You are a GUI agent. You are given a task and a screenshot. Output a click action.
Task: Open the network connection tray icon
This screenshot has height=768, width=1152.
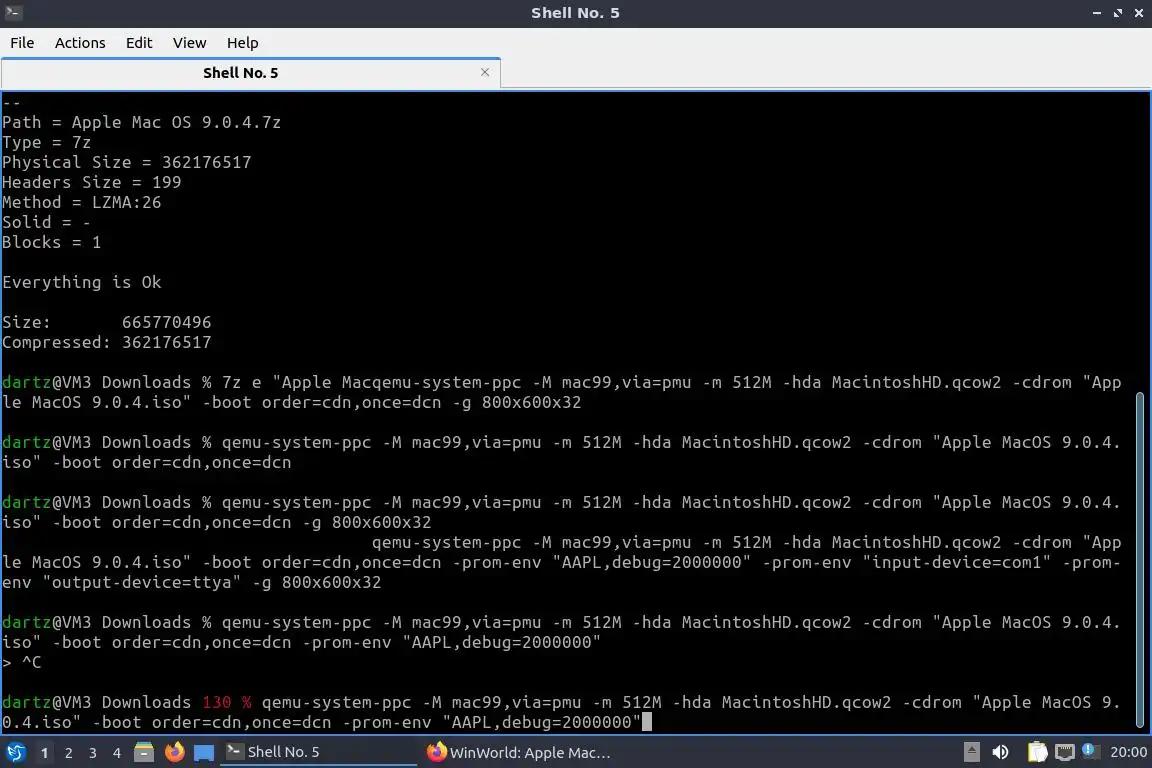pos(1064,752)
